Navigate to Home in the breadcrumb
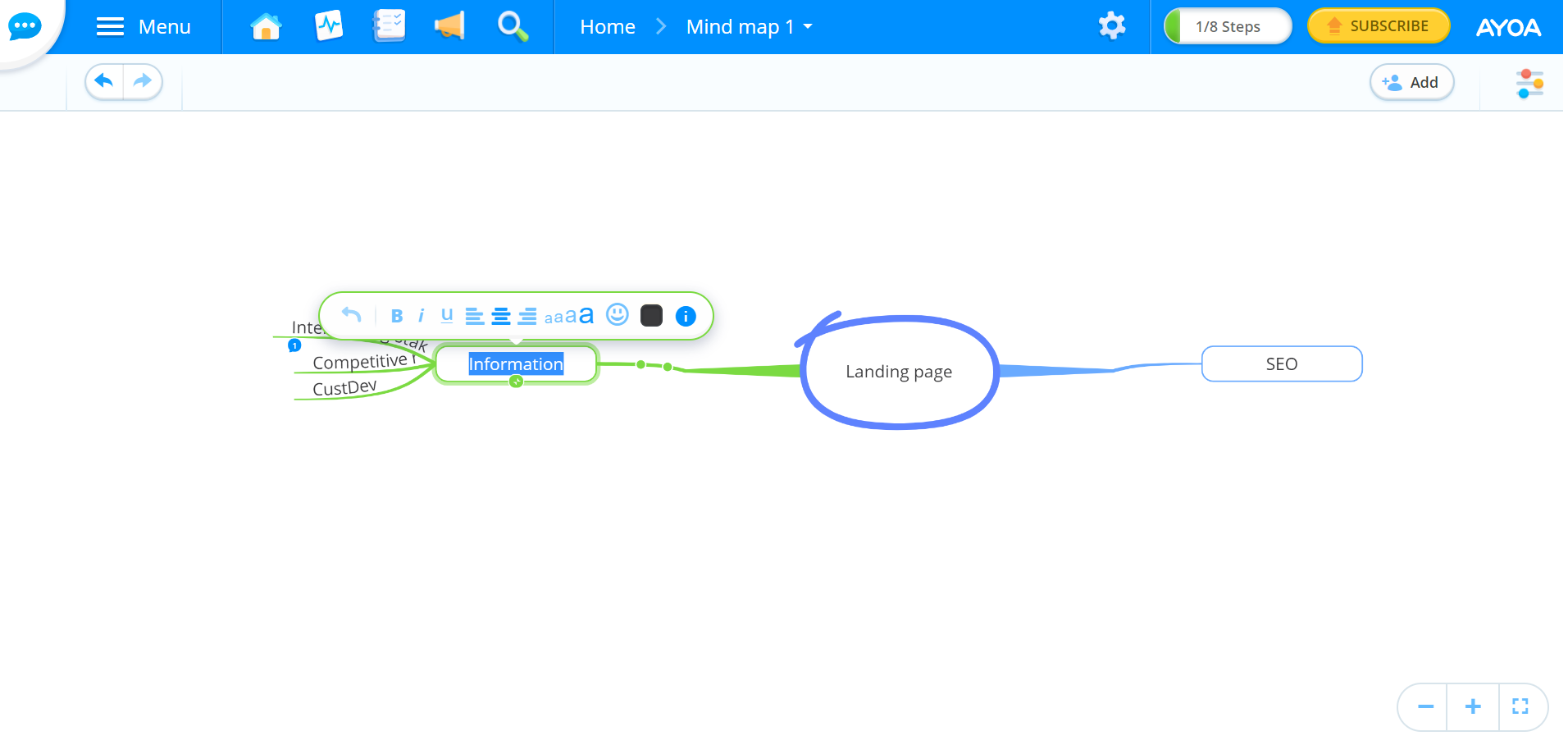 (607, 26)
